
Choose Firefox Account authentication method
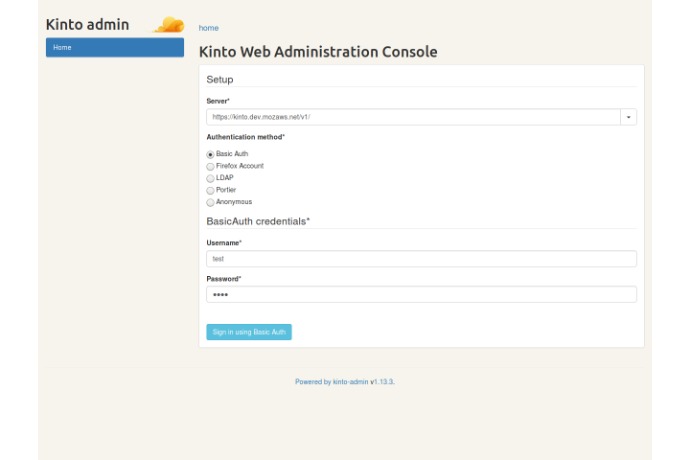click(210, 166)
